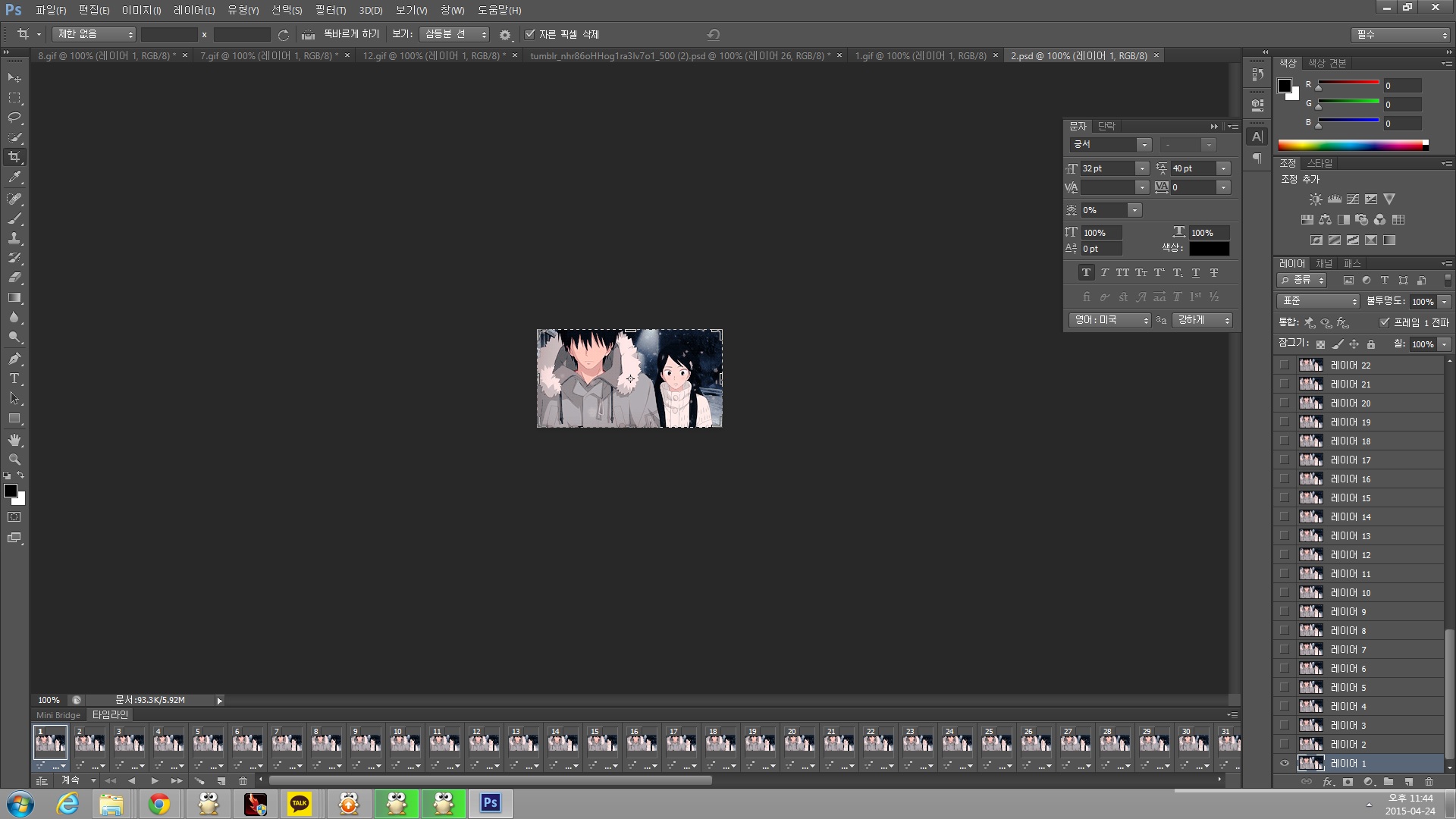Viewport: 1456px width, 819px height.
Task: Toggle the crop 'delete cropped pixels' checkbox
Action: tap(530, 34)
